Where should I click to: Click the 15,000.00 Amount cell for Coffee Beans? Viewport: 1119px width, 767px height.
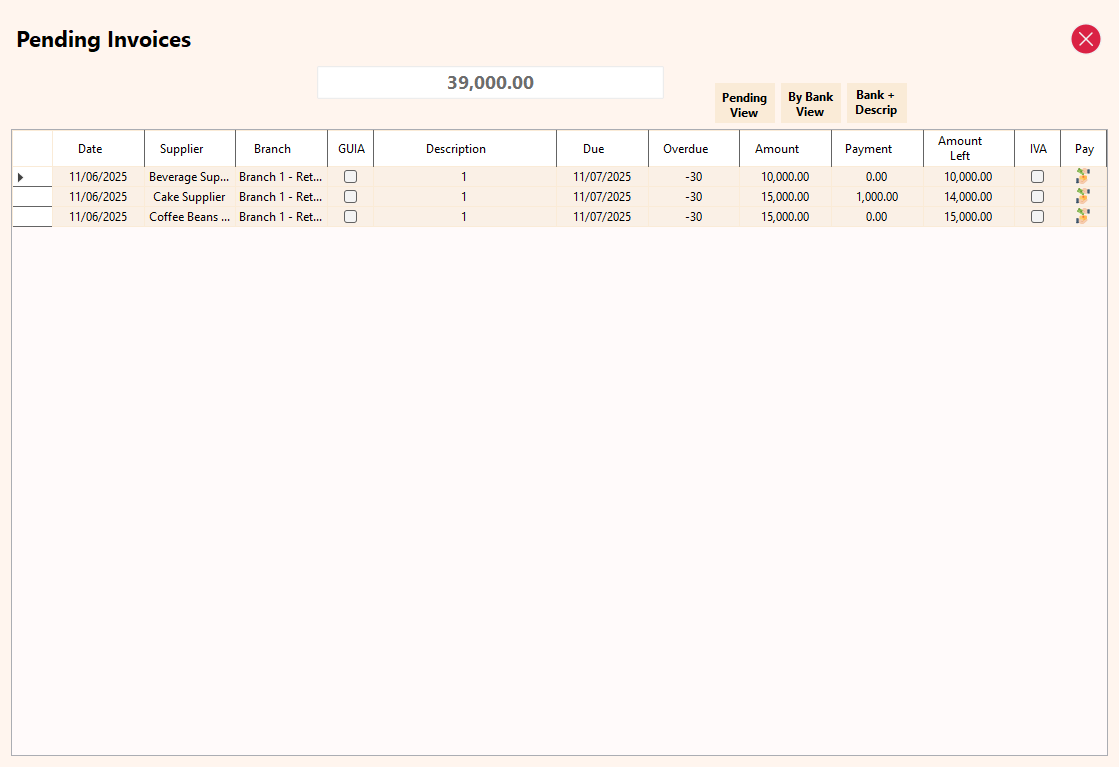(x=785, y=217)
